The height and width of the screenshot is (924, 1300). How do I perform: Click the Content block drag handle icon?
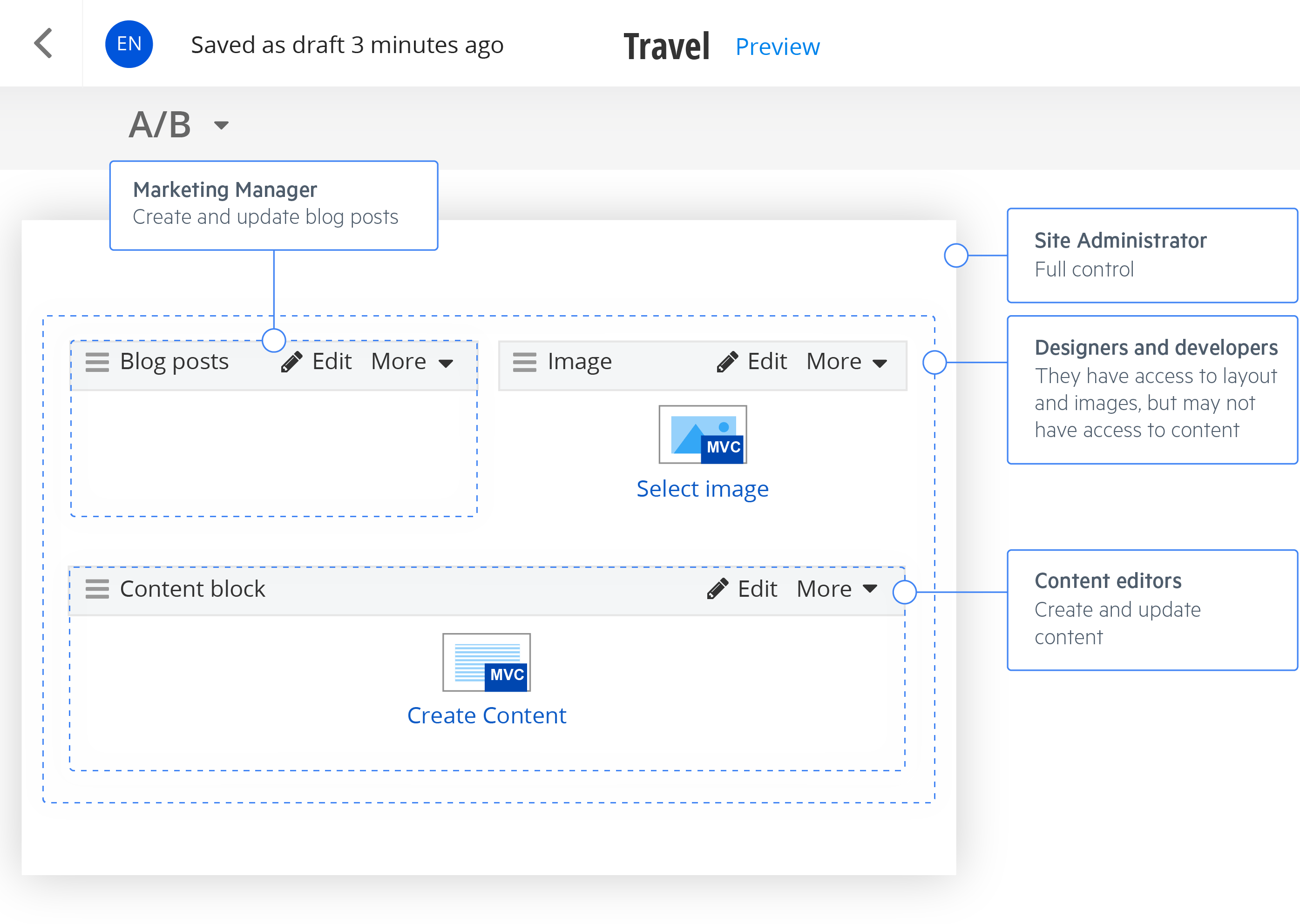point(97,589)
